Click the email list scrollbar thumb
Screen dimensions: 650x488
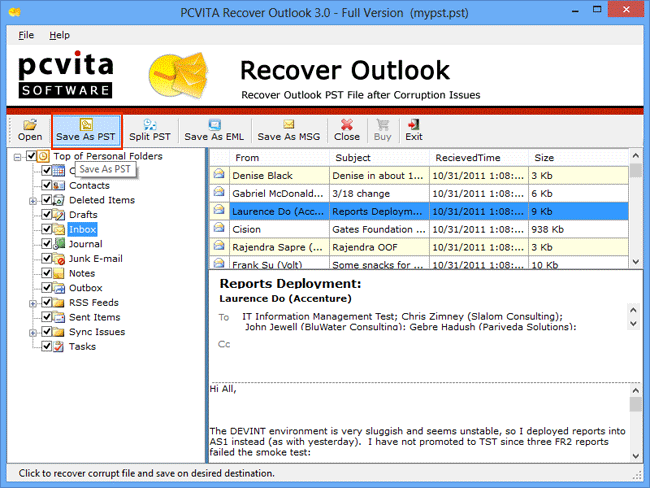635,170
